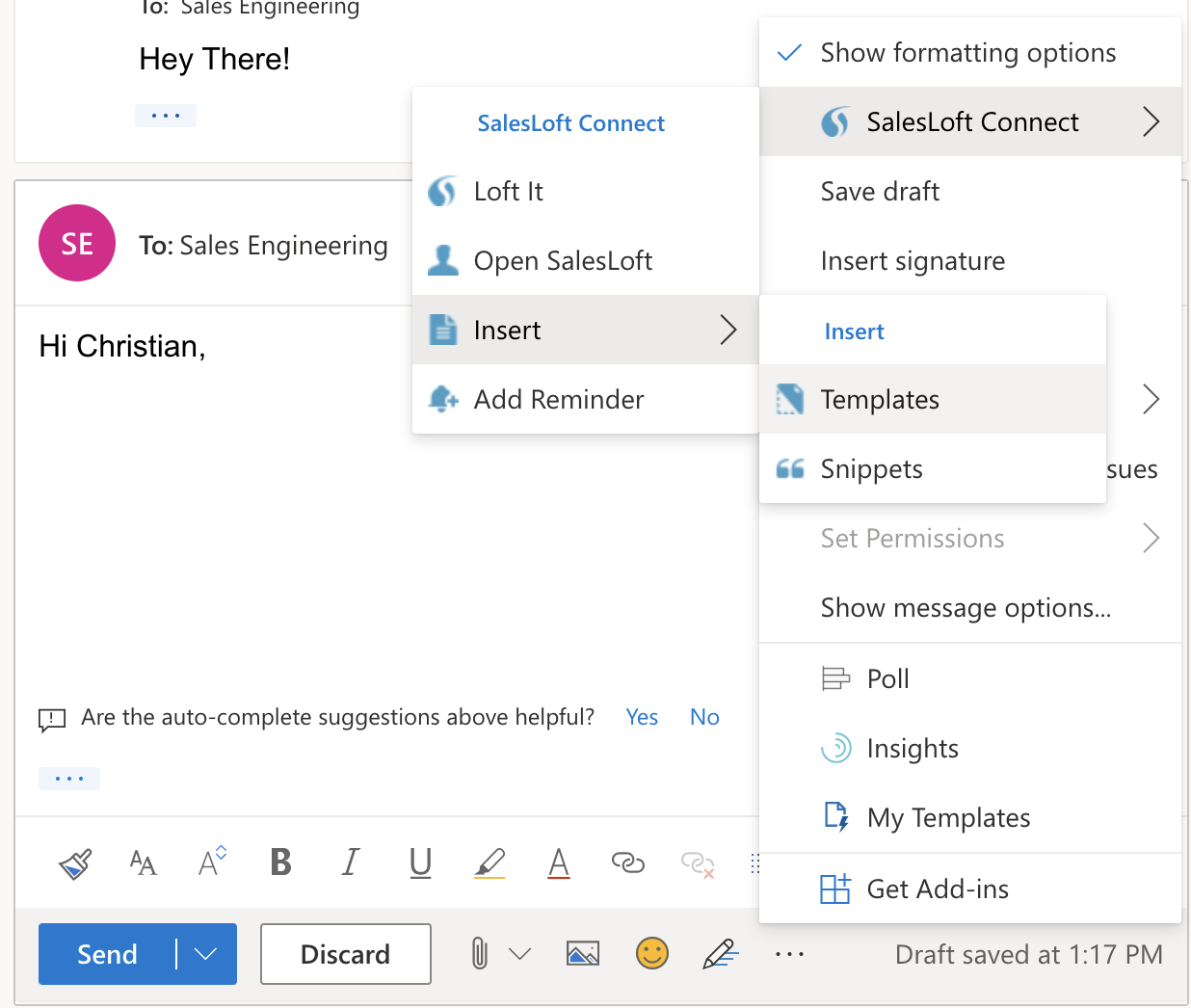1191x1008 pixels.
Task: Toggle underline formatting
Action: (x=420, y=862)
